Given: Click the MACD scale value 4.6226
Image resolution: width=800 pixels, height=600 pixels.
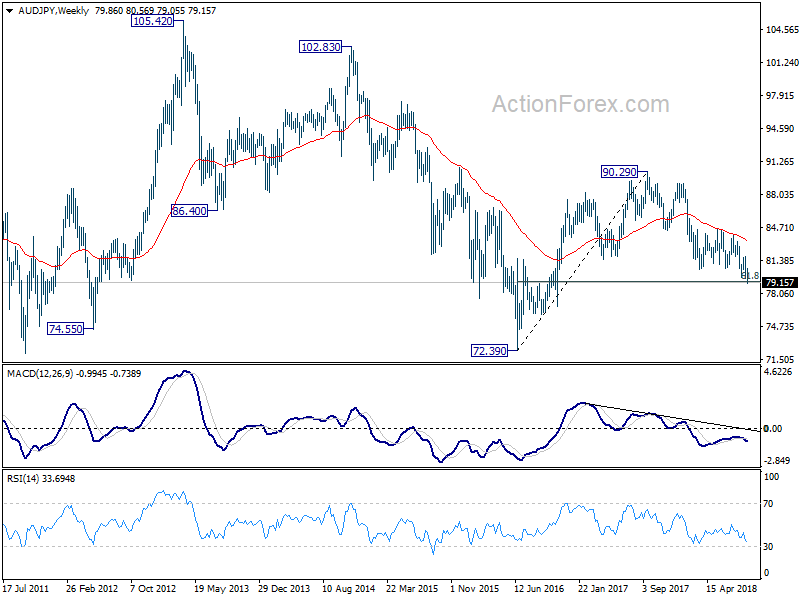Looking at the screenshot, I should (778, 371).
